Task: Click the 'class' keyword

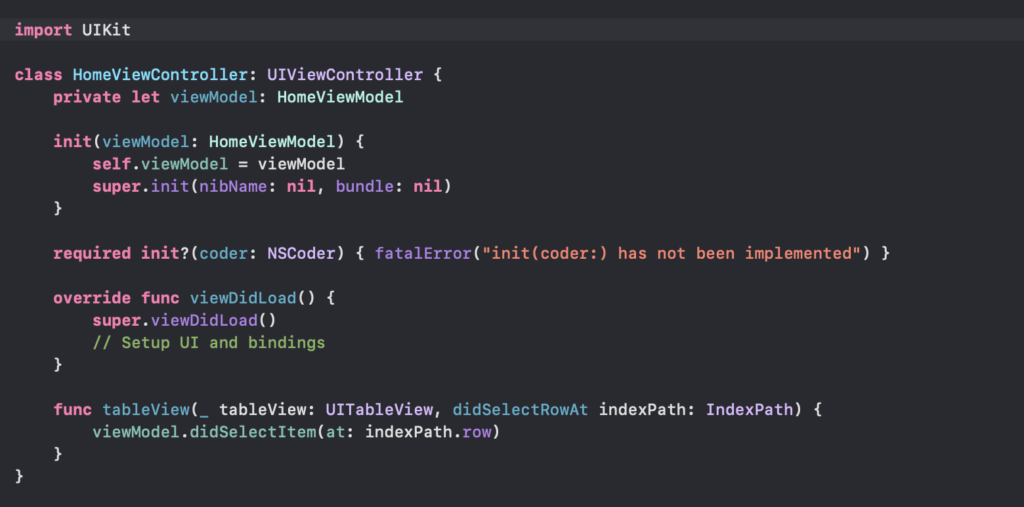Action: tap(39, 75)
